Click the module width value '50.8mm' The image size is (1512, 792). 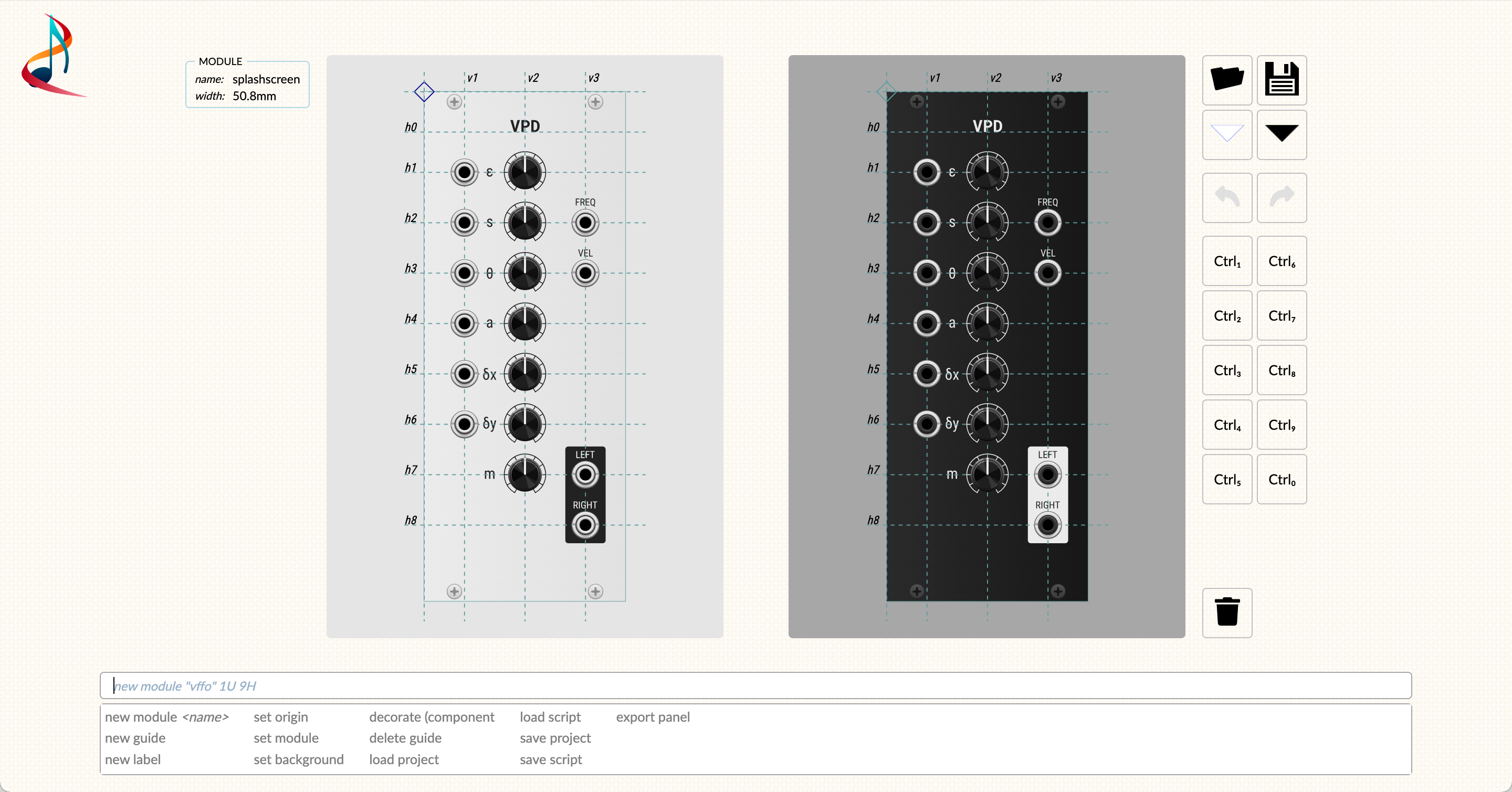pyautogui.click(x=254, y=96)
